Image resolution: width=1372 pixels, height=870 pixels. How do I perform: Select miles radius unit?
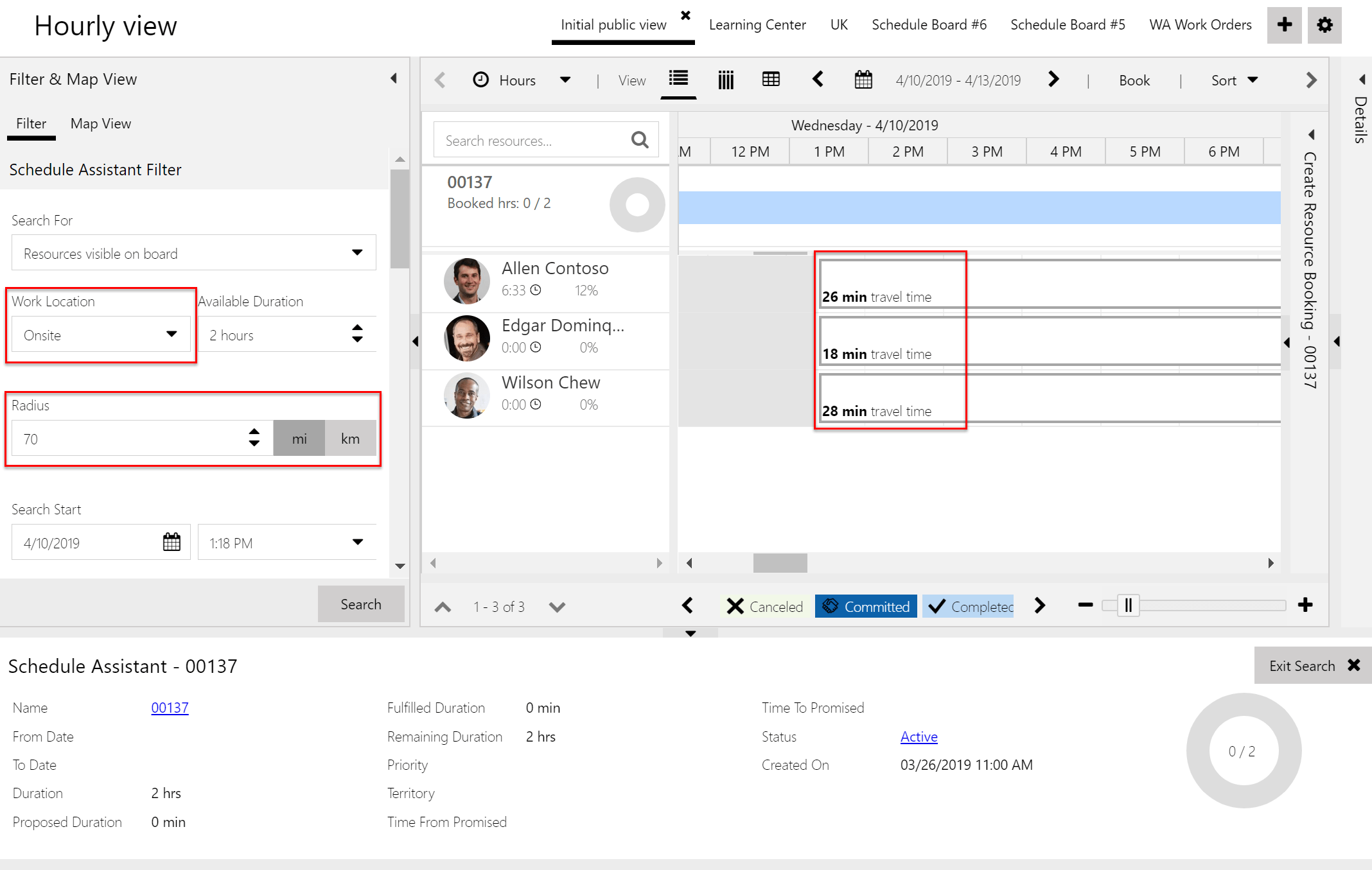299,439
